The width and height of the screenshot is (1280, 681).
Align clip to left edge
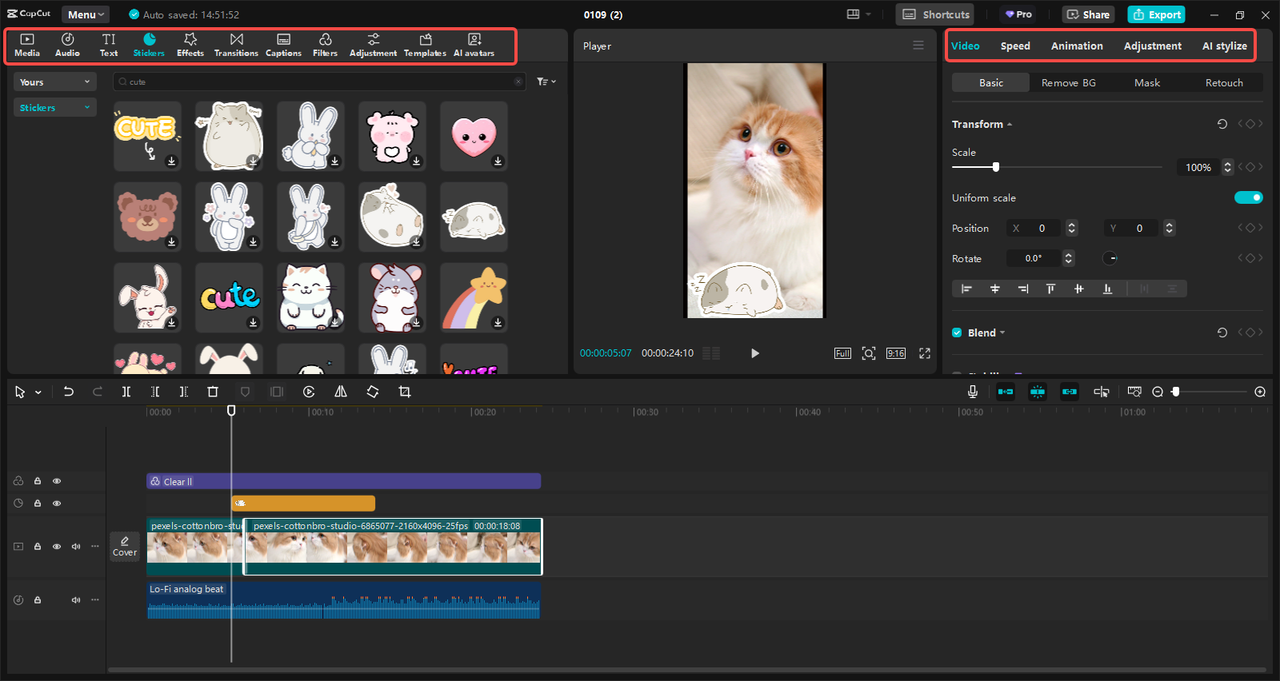[x=966, y=288]
